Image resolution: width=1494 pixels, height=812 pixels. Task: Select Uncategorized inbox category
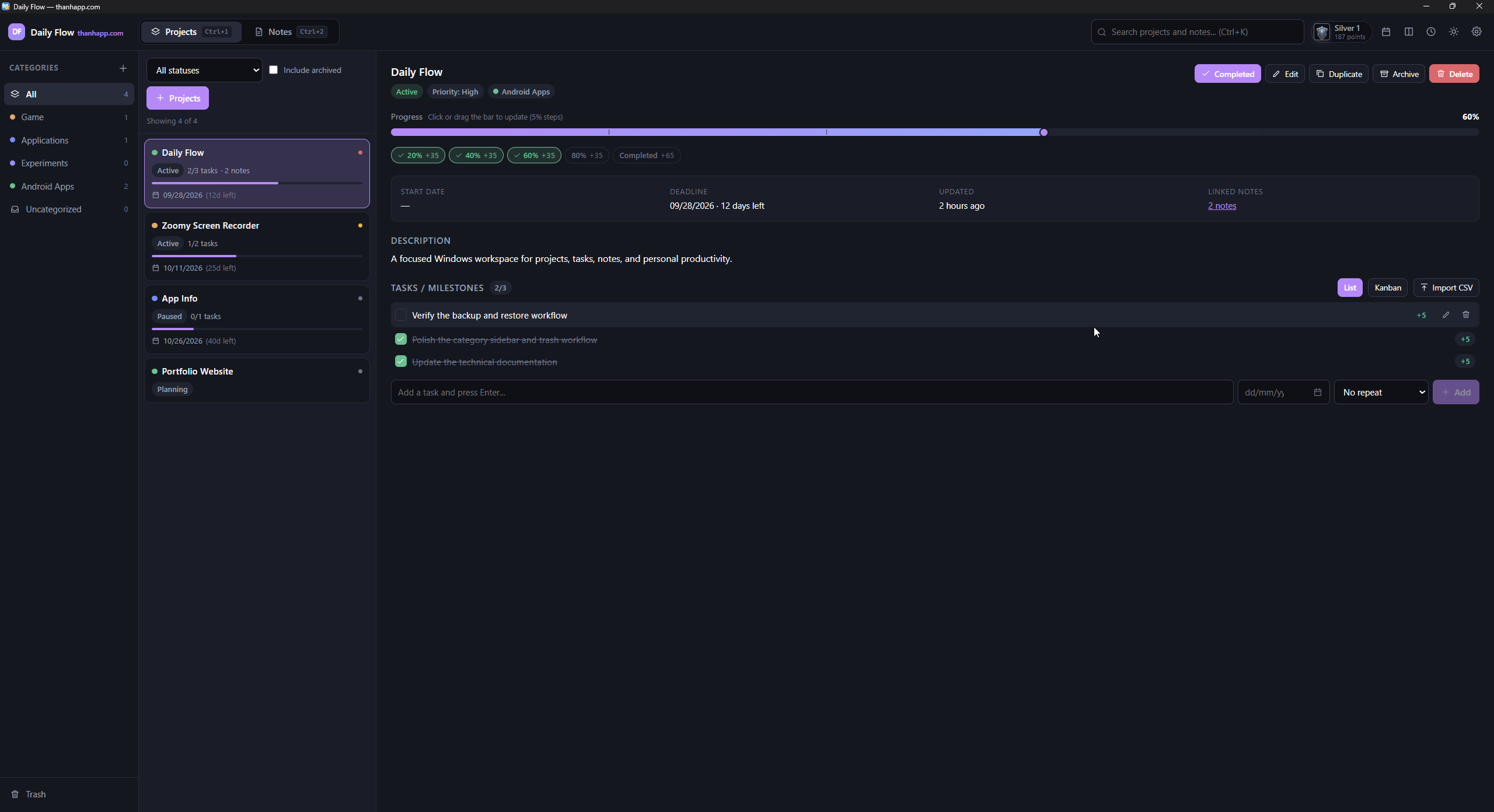(69, 209)
